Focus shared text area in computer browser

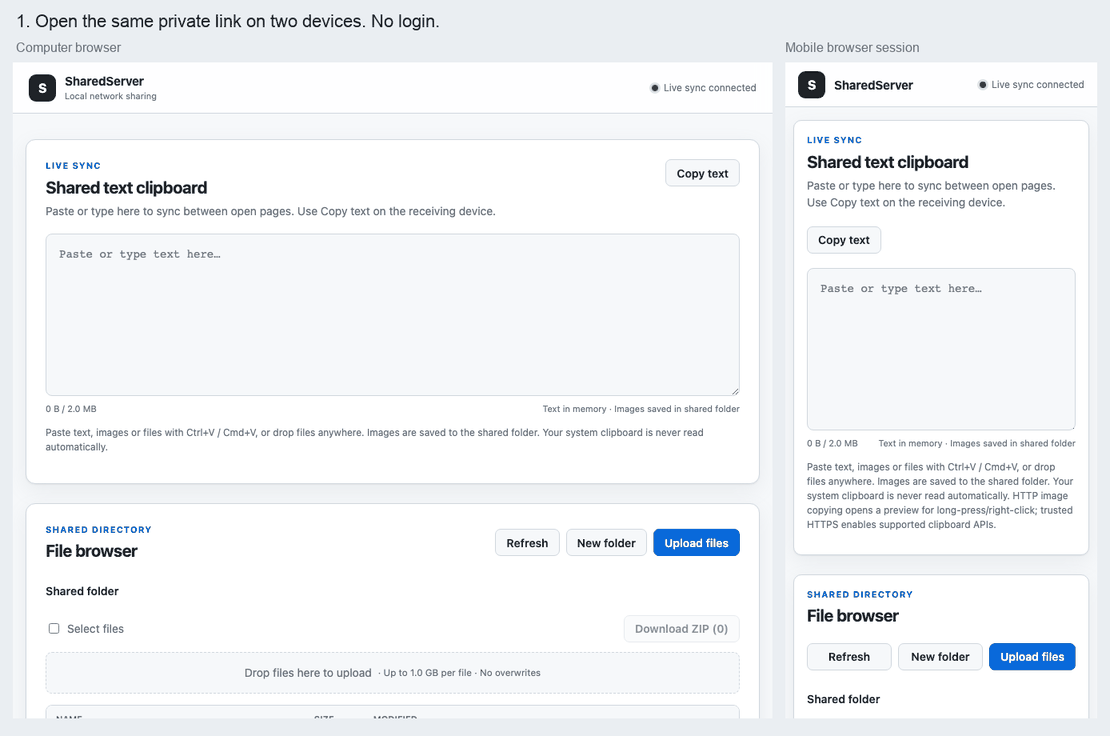pos(393,315)
